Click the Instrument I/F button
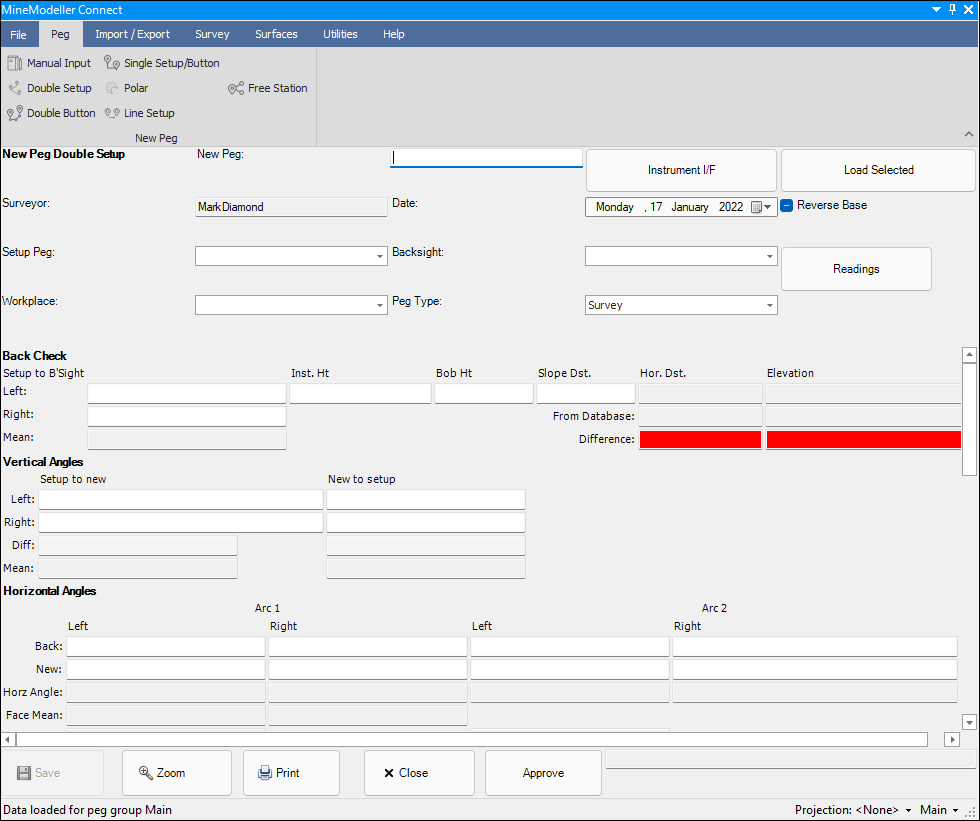Image resolution: width=980 pixels, height=821 pixels. [x=681, y=170]
